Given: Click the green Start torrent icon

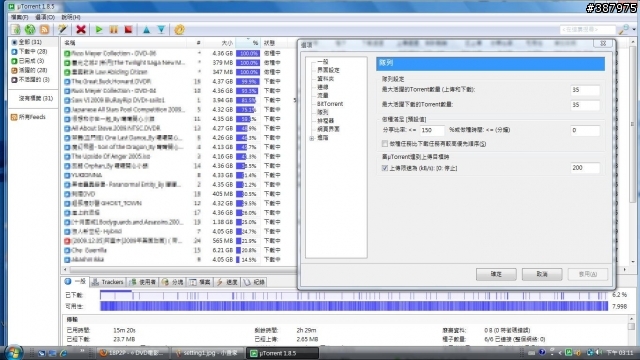Looking at the screenshot, I should (x=99, y=29).
